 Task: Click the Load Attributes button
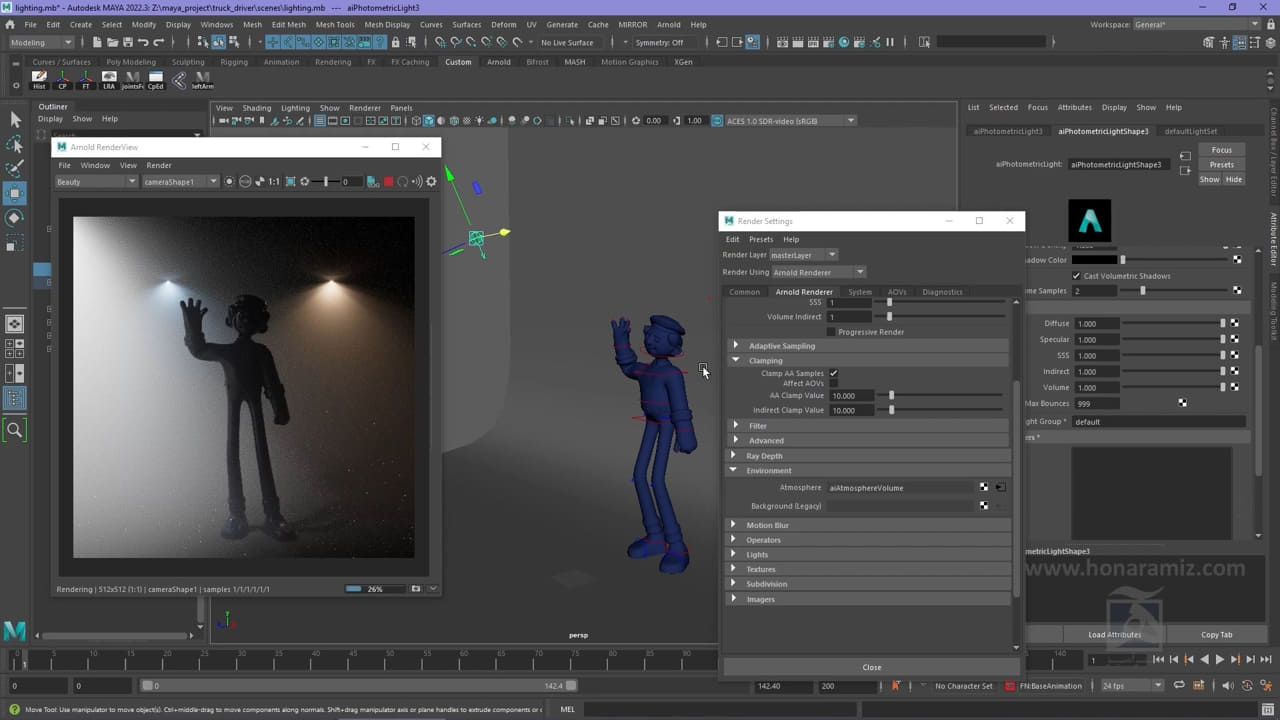pos(1114,635)
